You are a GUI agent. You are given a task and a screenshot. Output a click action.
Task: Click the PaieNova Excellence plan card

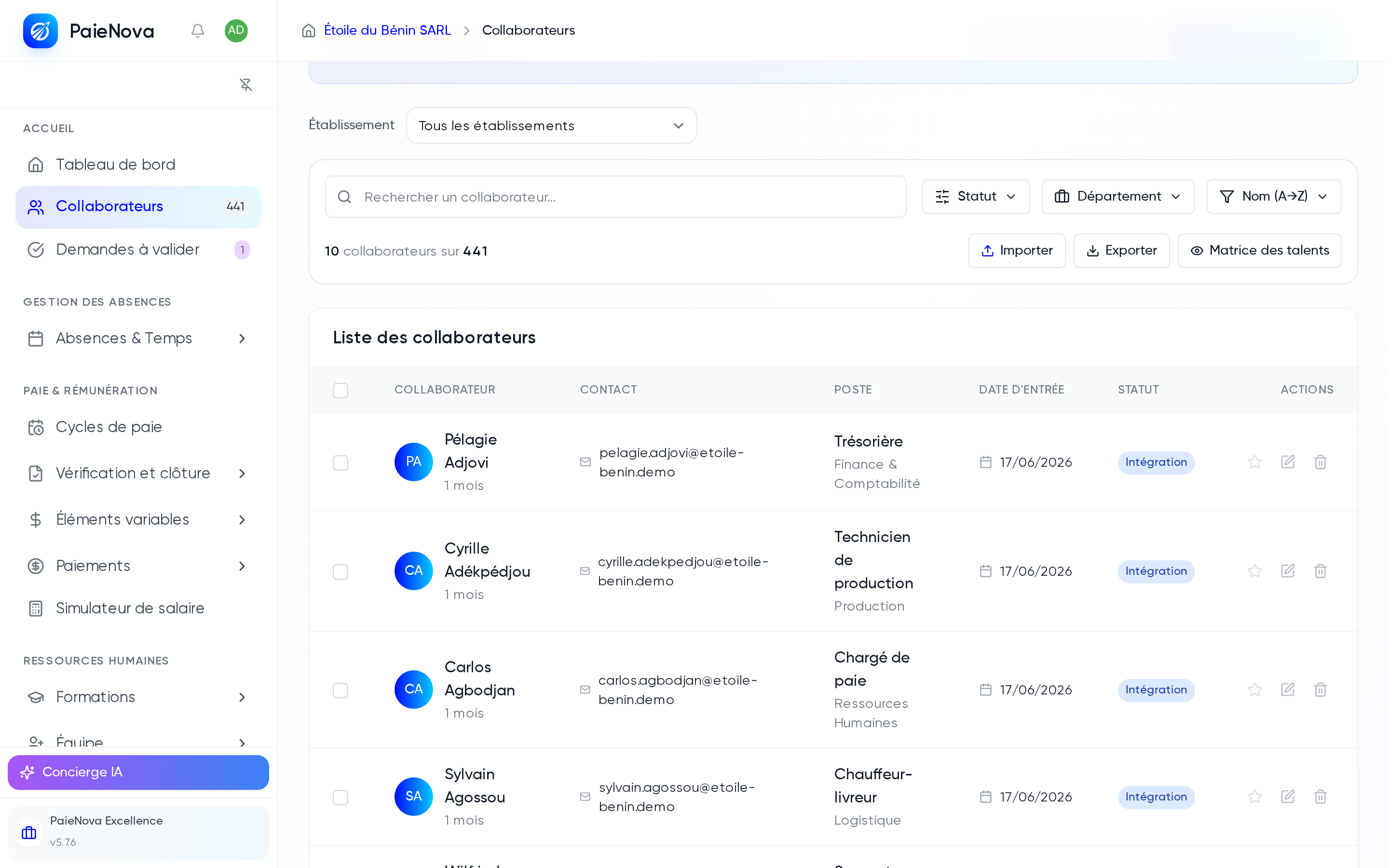pyautogui.click(x=138, y=833)
